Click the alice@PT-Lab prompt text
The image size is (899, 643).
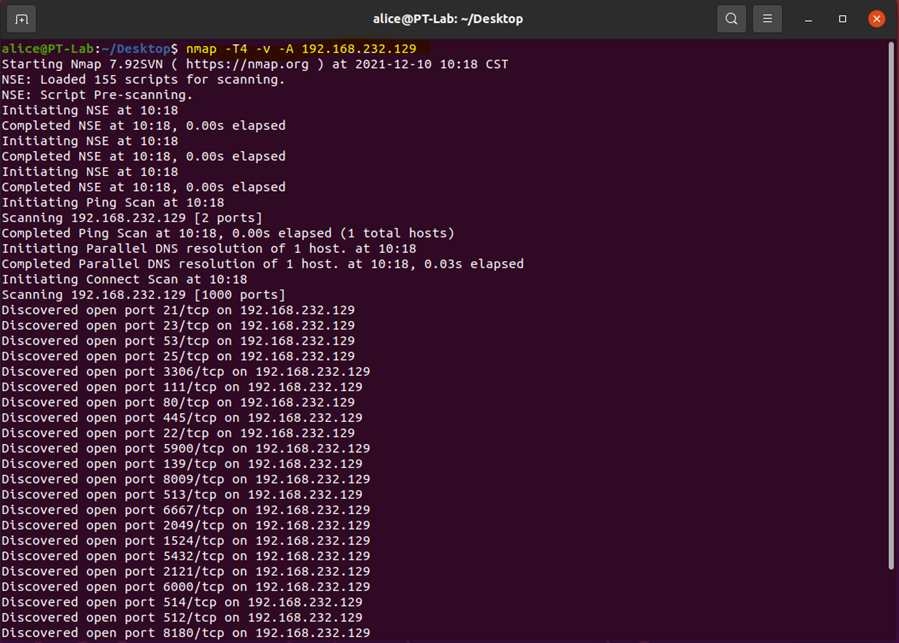click(x=48, y=49)
